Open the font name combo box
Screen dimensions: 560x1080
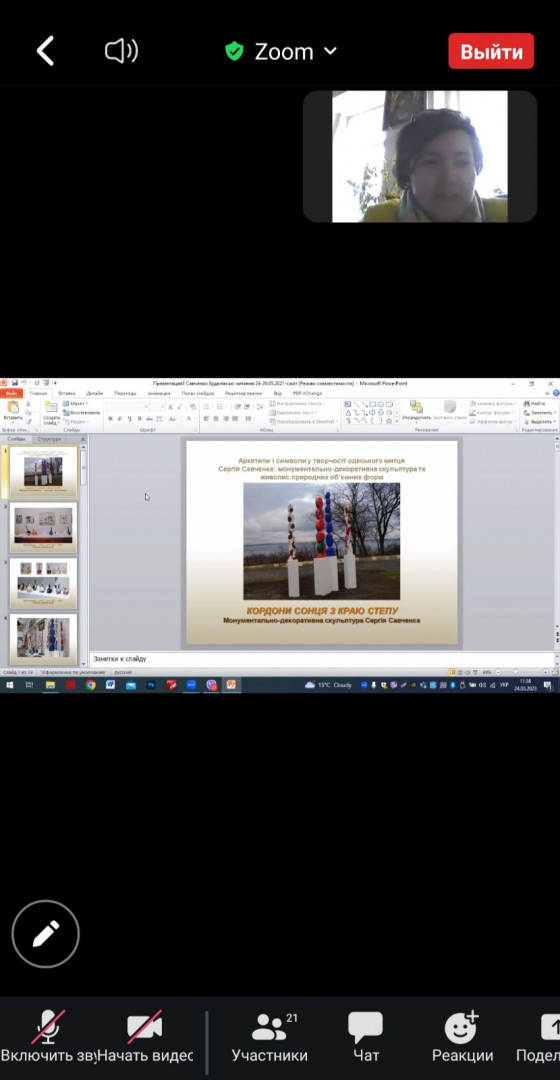[126, 407]
